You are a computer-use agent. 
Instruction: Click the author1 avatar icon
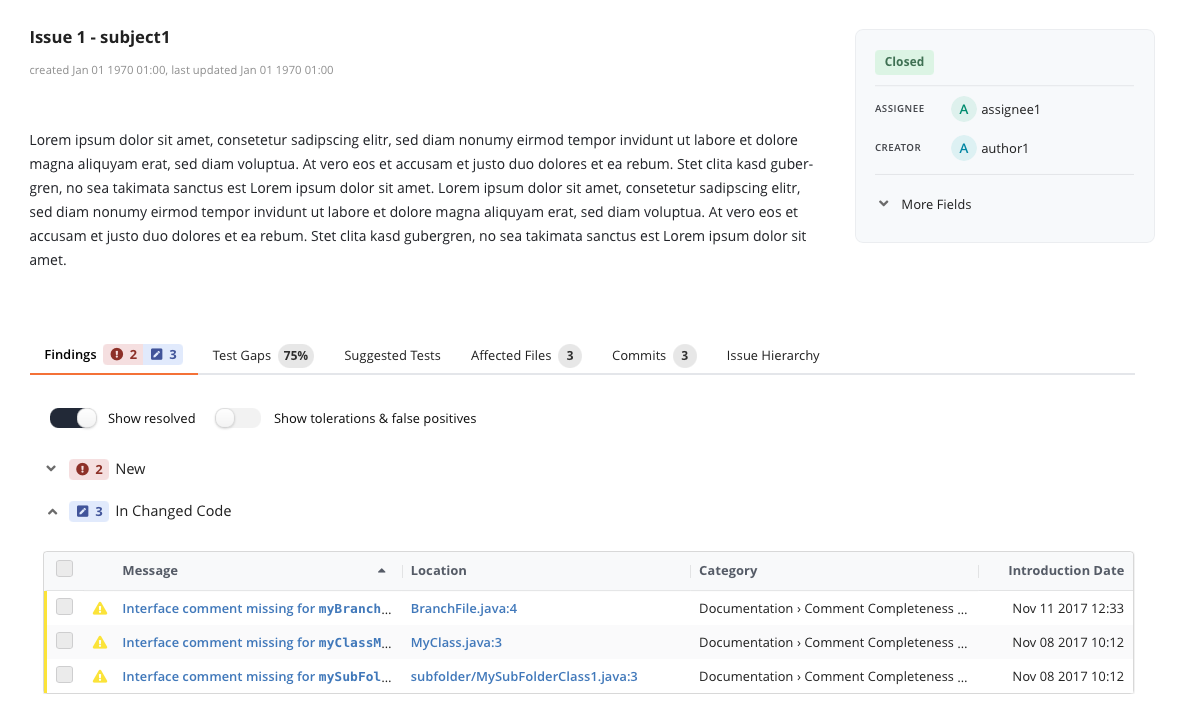point(963,148)
